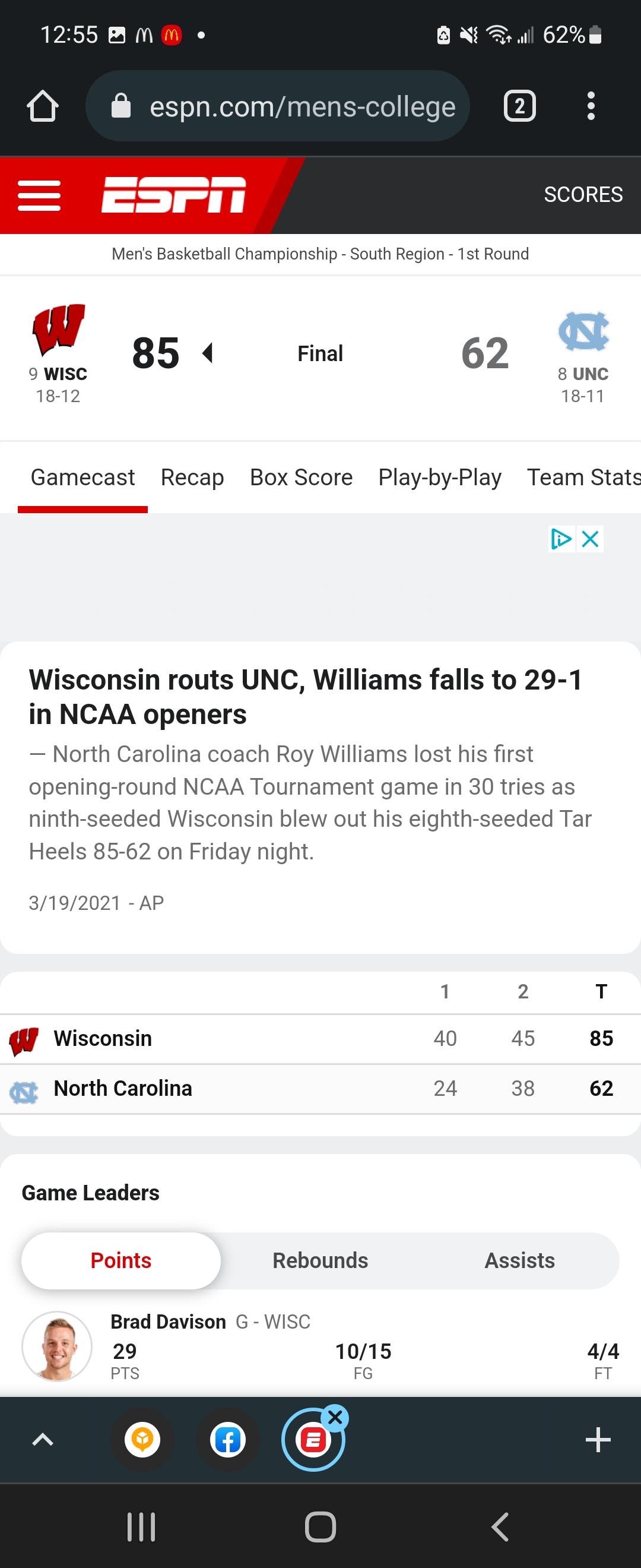
Task: Tap the North Carolina logo in score header
Action: pyautogui.click(x=584, y=331)
